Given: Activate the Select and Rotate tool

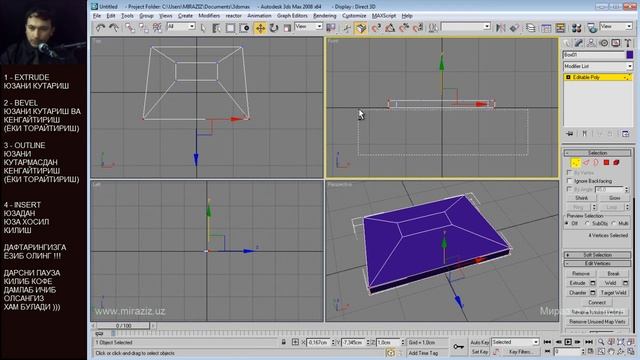Looking at the screenshot, I should pos(273,28).
